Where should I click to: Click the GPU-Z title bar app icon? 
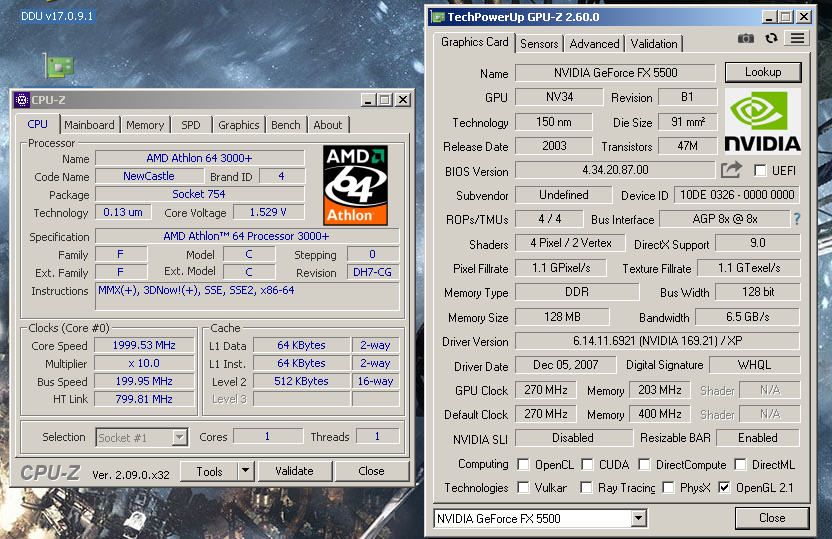click(x=438, y=17)
